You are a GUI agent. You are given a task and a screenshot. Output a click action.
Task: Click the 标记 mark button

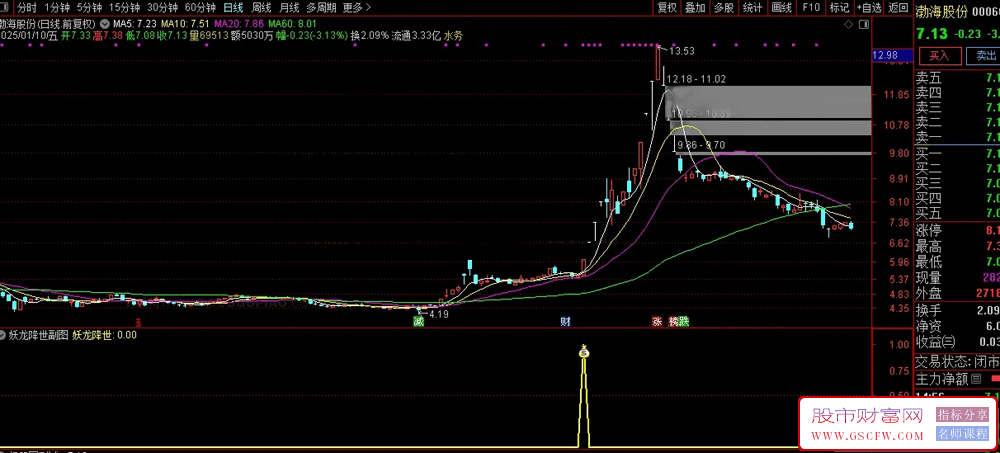point(839,8)
